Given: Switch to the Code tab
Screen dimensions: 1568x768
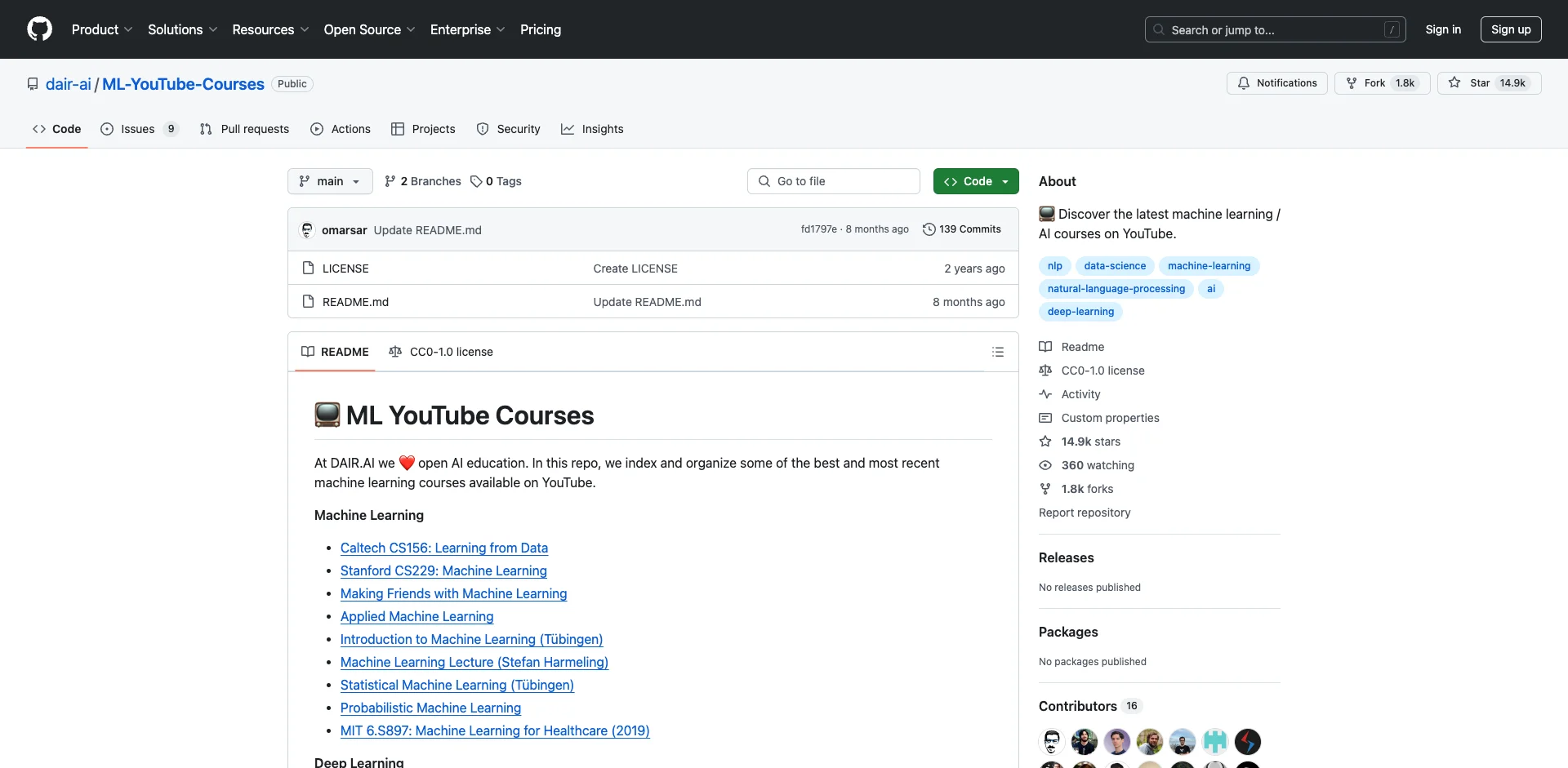Looking at the screenshot, I should 57,129.
